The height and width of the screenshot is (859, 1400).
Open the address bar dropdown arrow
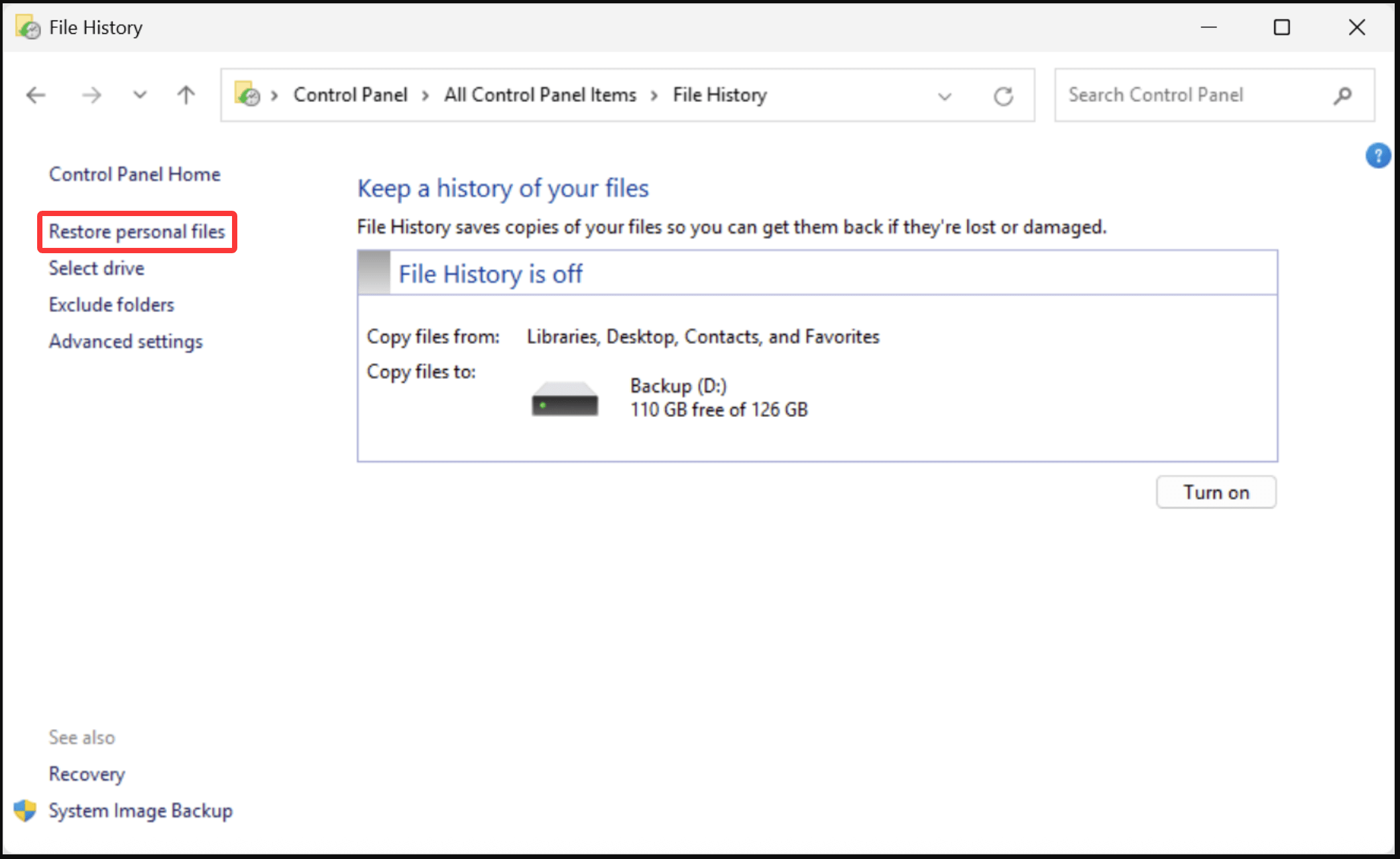[943, 96]
